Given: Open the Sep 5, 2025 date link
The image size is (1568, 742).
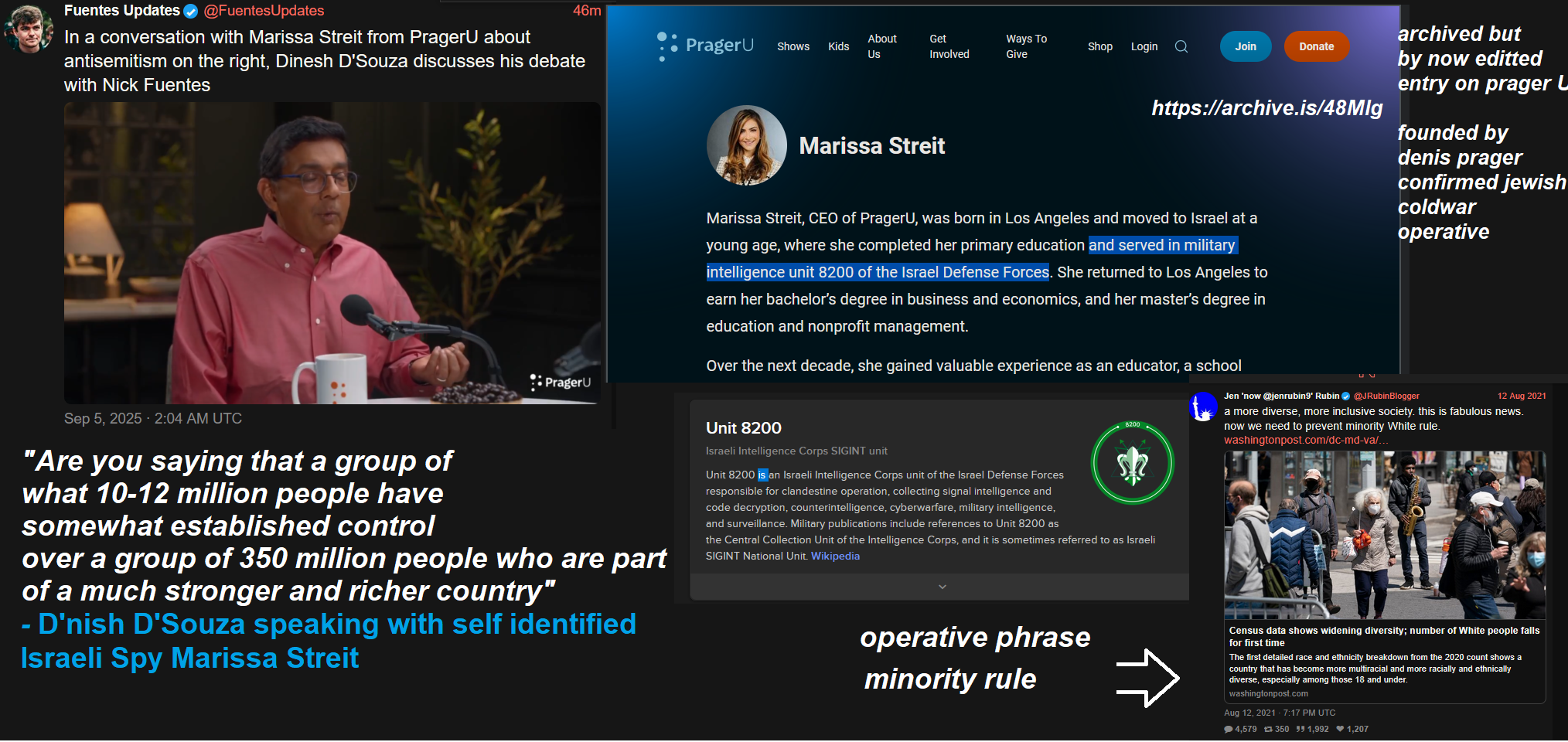Looking at the screenshot, I should [x=153, y=418].
